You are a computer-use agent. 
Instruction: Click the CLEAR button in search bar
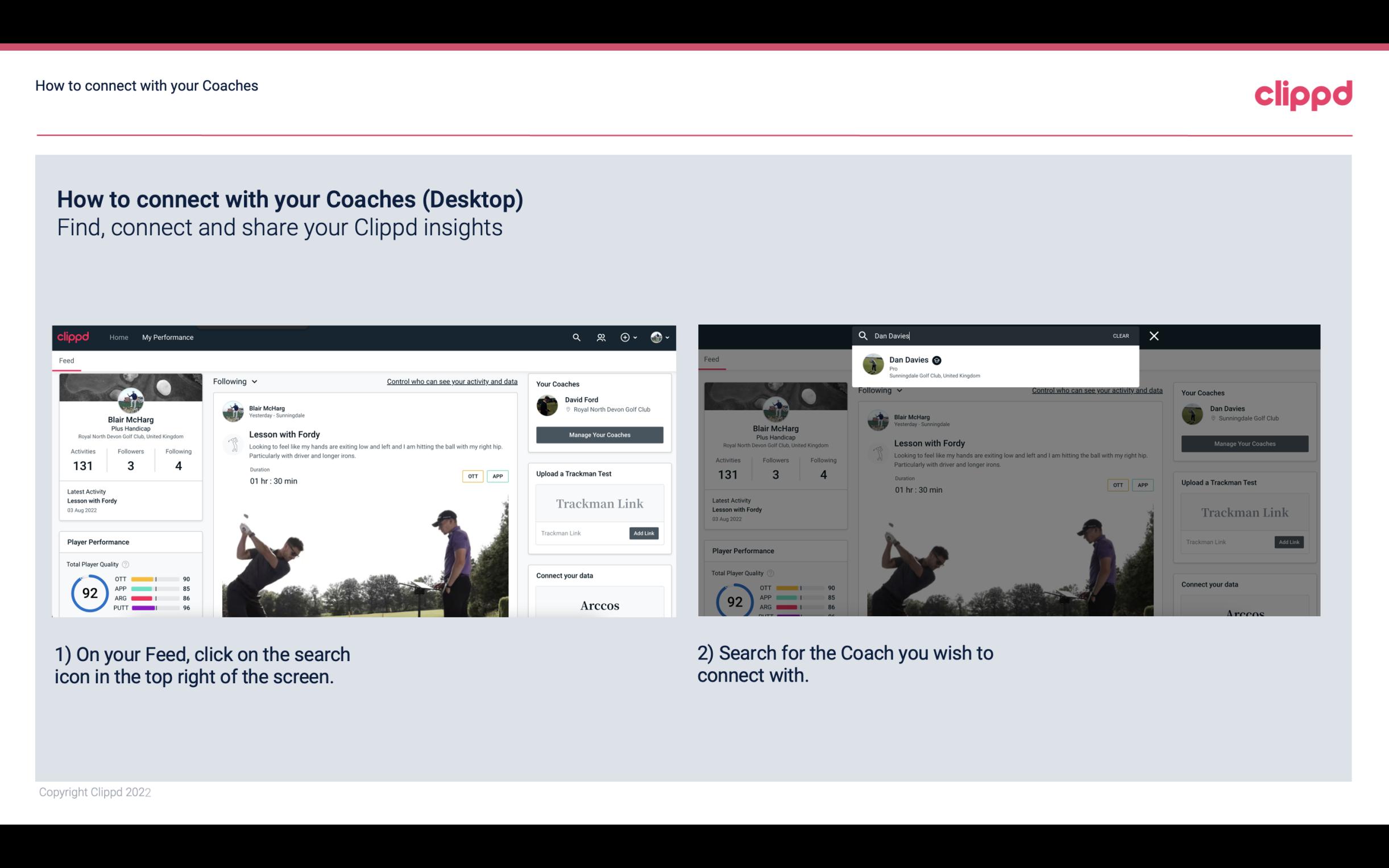[1121, 335]
